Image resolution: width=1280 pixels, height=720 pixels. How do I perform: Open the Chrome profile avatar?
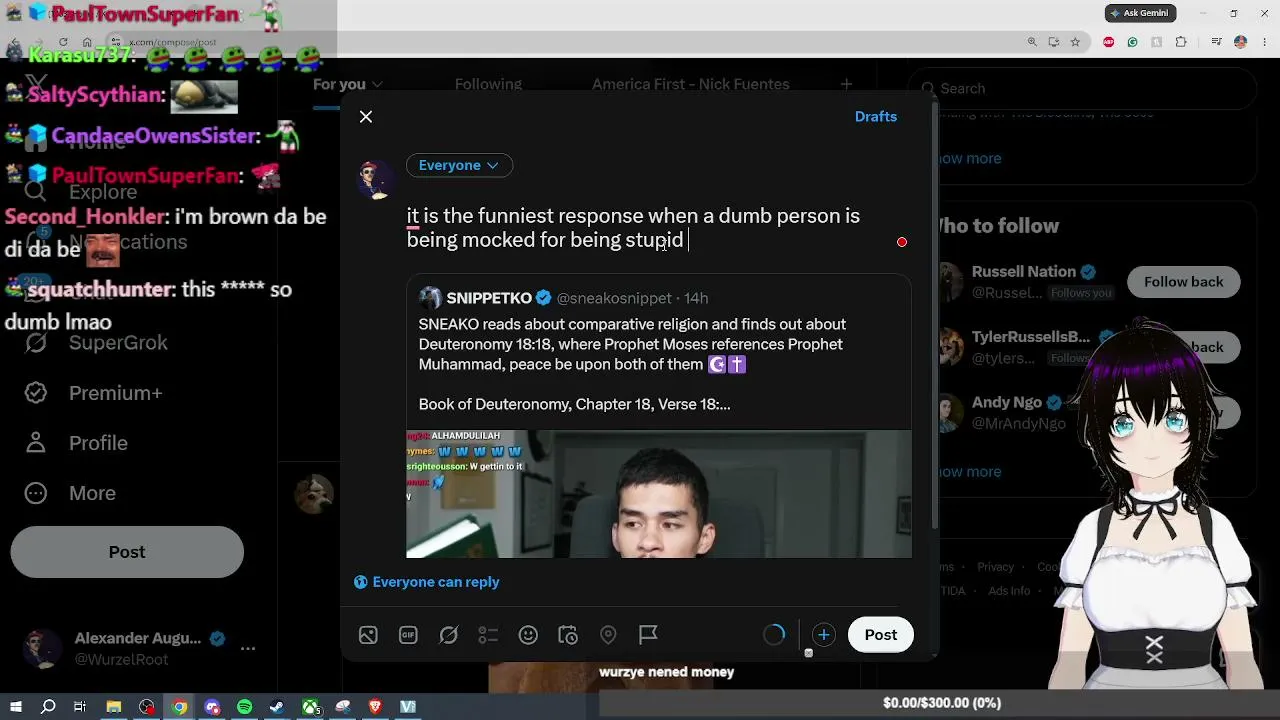[1241, 42]
